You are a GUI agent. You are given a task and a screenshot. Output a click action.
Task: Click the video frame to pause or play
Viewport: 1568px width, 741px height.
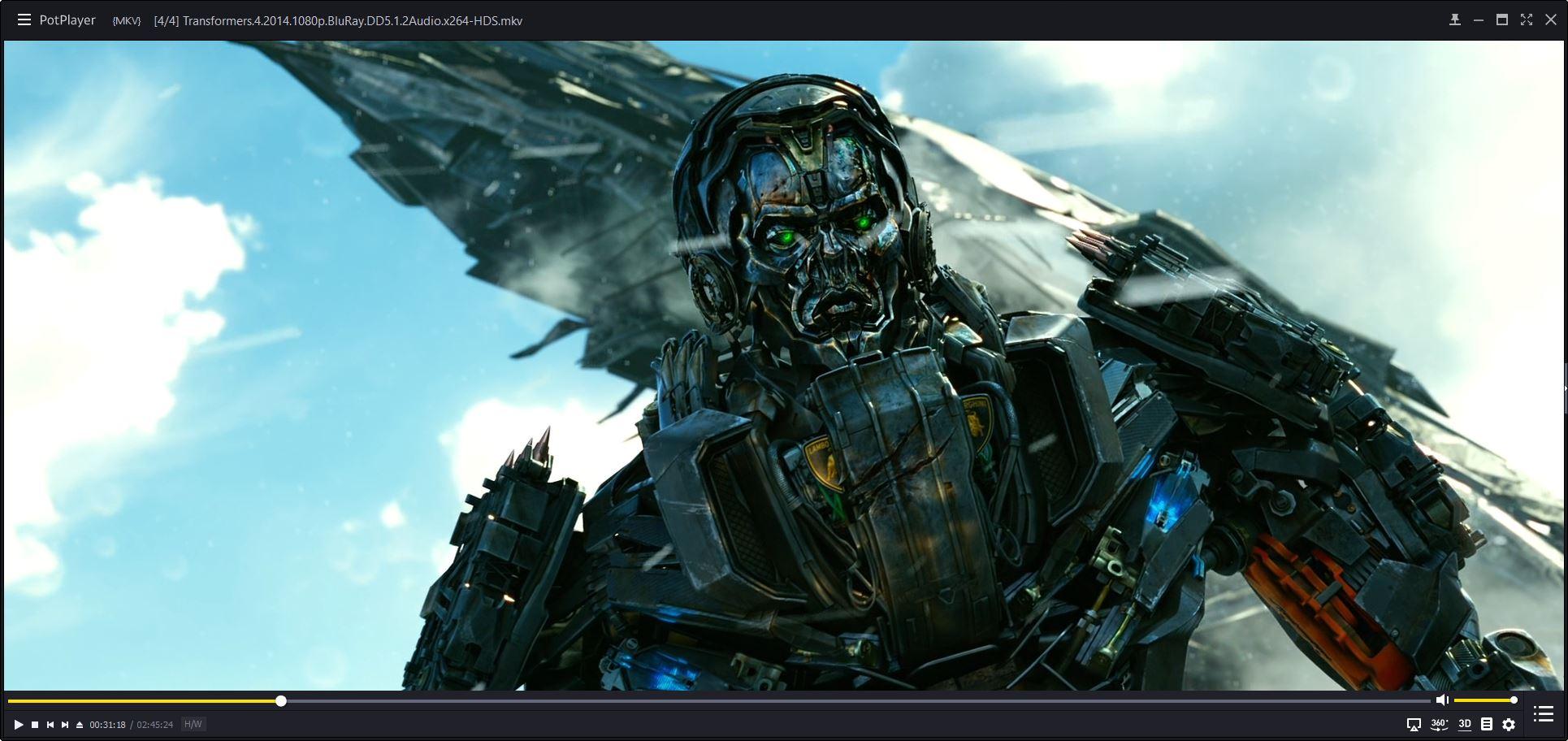pos(784,366)
